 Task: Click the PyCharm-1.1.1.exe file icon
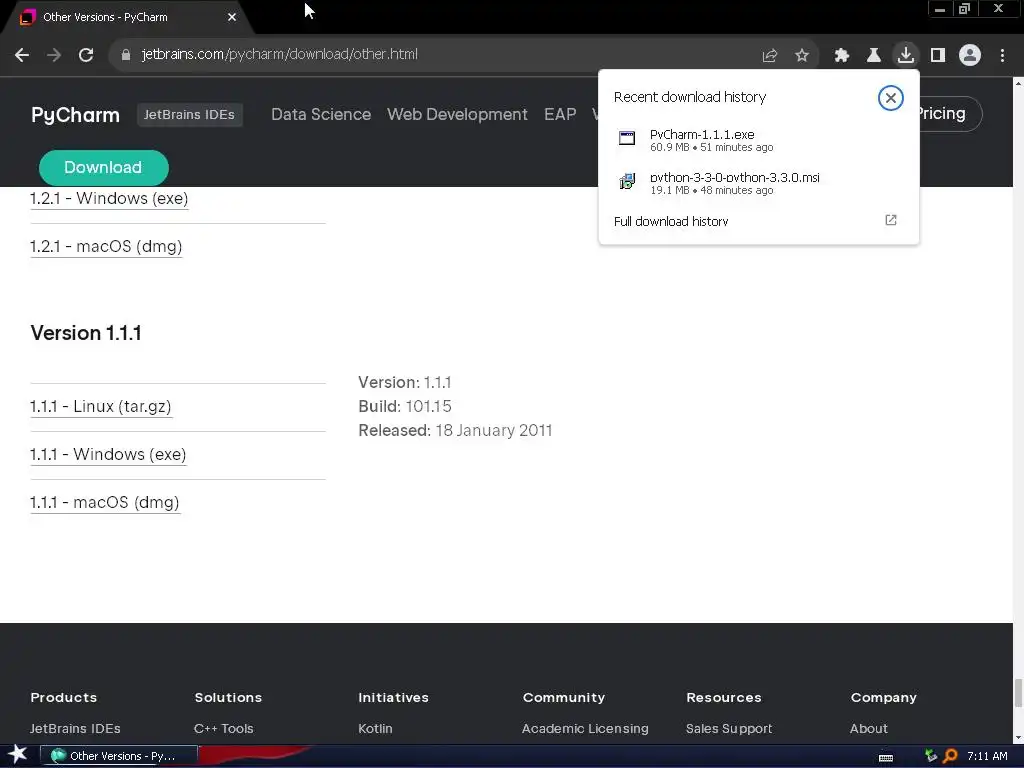pyautogui.click(x=627, y=138)
